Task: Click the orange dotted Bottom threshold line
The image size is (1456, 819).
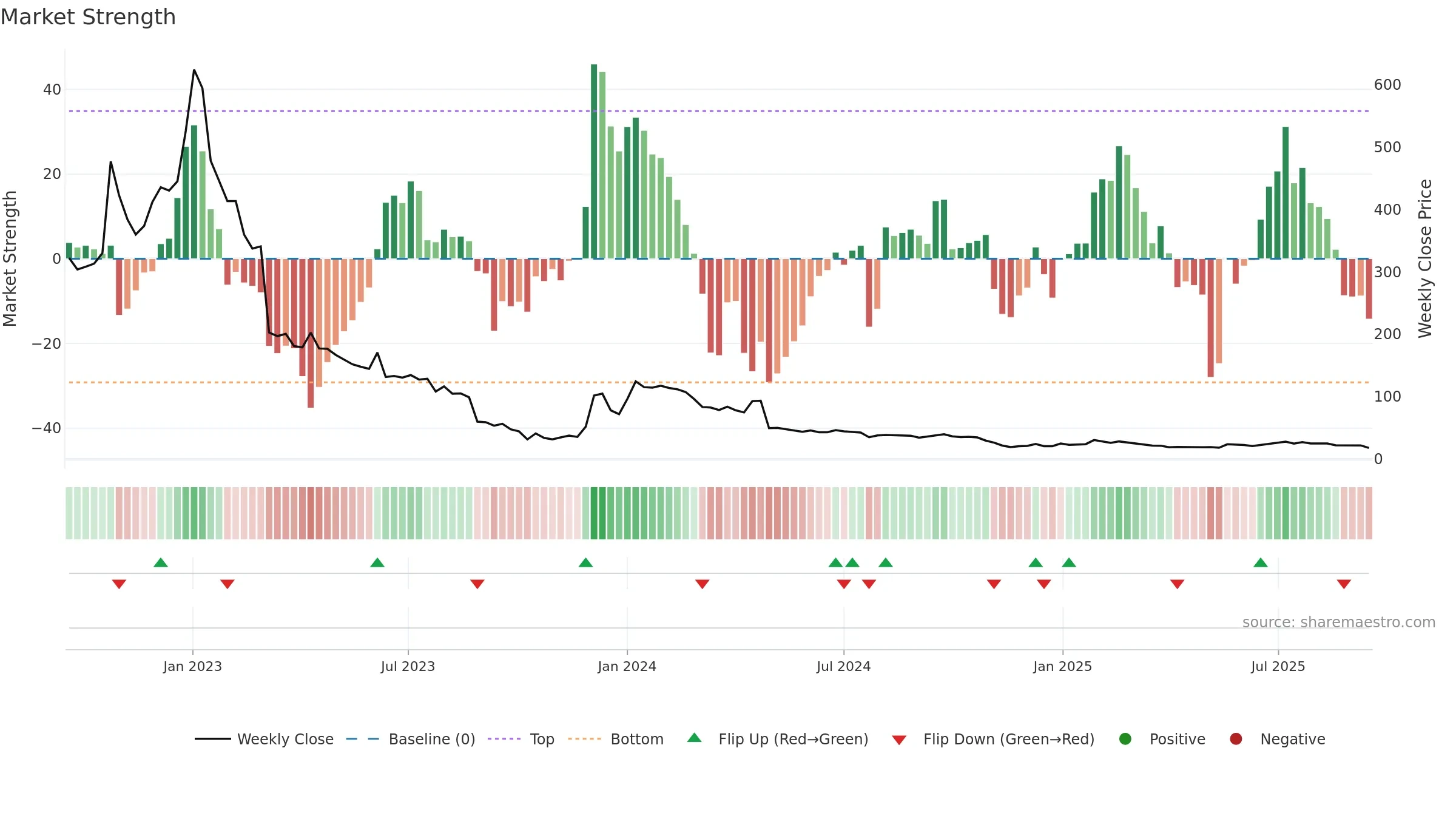Action: point(719,382)
